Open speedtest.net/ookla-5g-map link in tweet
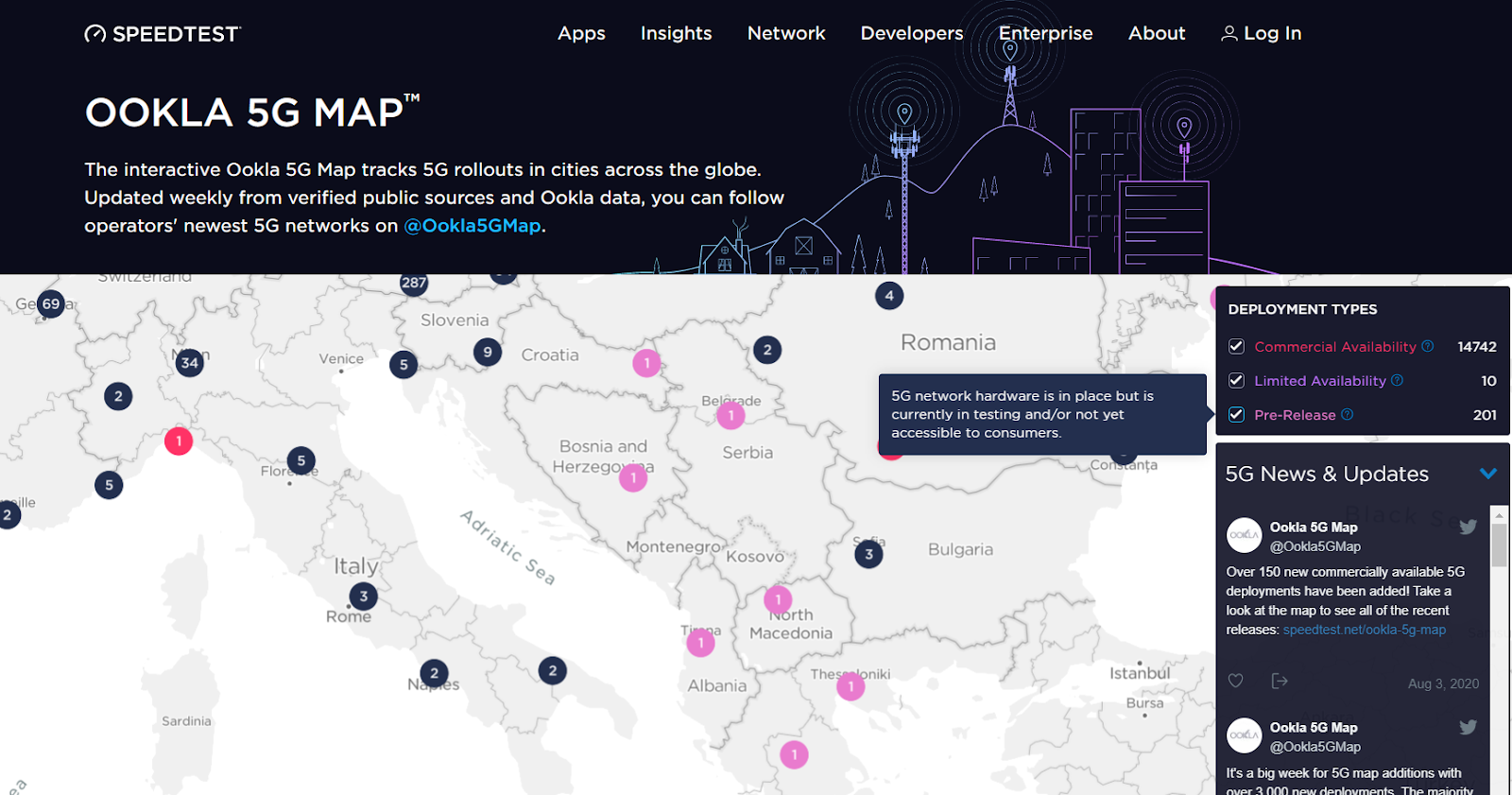 tap(1365, 630)
